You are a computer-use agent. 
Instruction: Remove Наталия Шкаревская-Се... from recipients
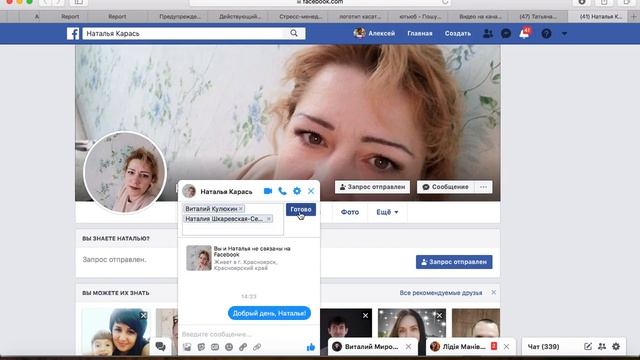269,219
